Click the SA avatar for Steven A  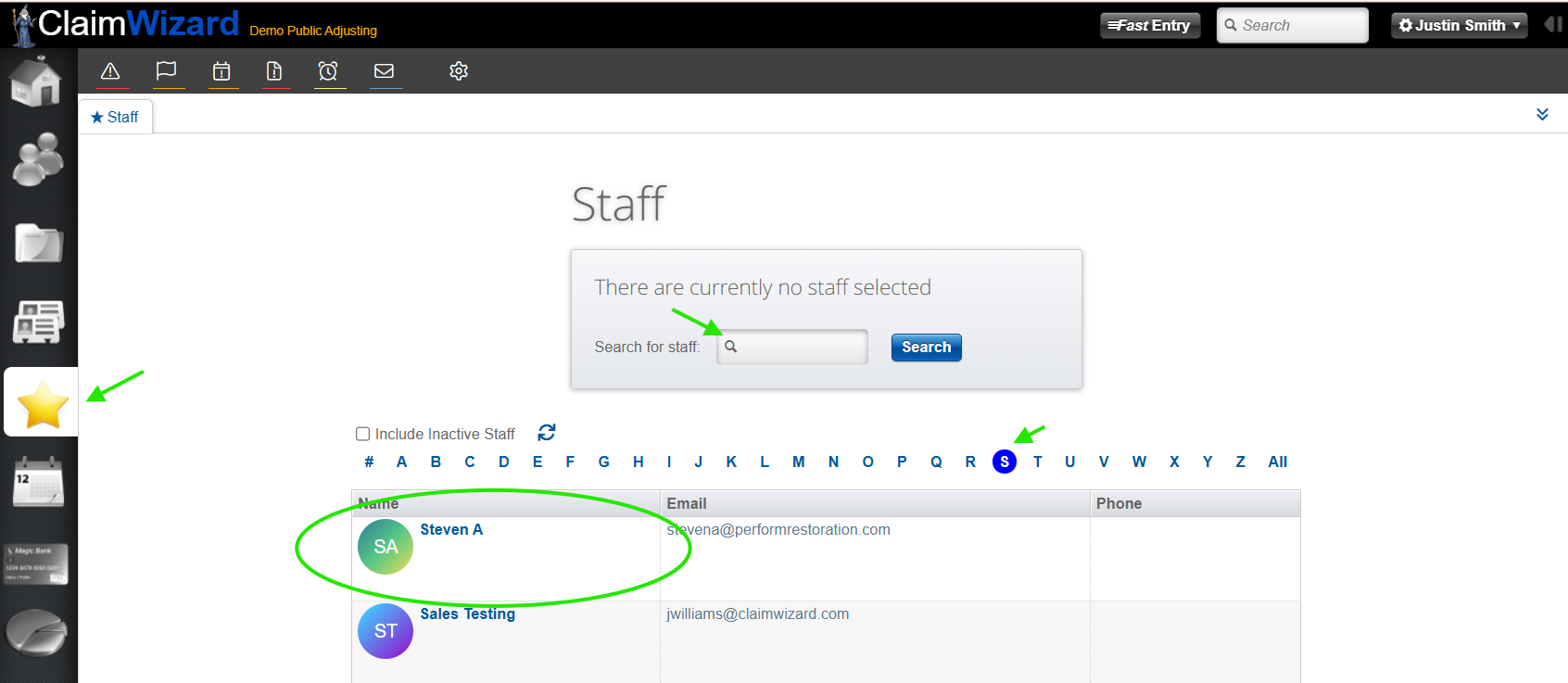(386, 547)
